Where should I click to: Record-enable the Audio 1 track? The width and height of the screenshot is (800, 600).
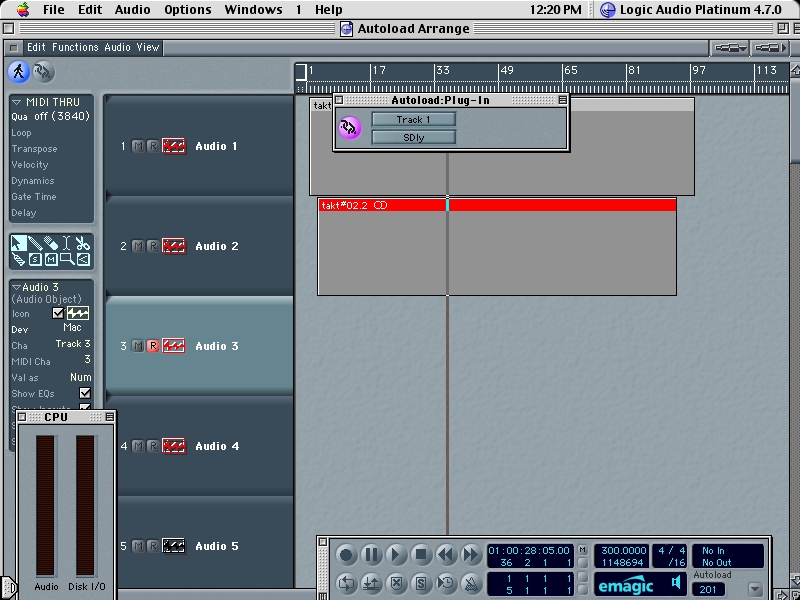click(x=153, y=146)
